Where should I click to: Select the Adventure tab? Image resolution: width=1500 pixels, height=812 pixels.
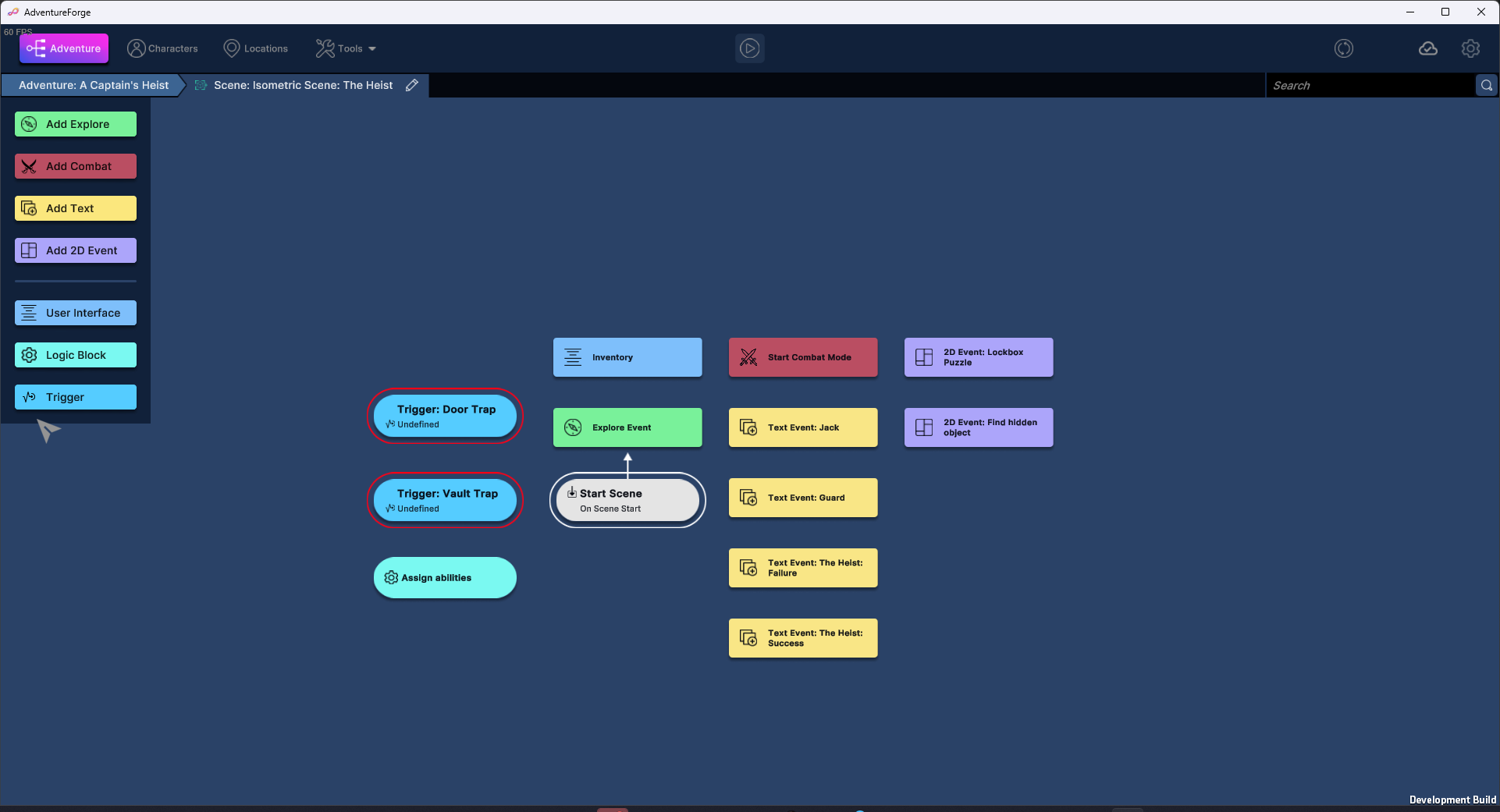pos(64,48)
